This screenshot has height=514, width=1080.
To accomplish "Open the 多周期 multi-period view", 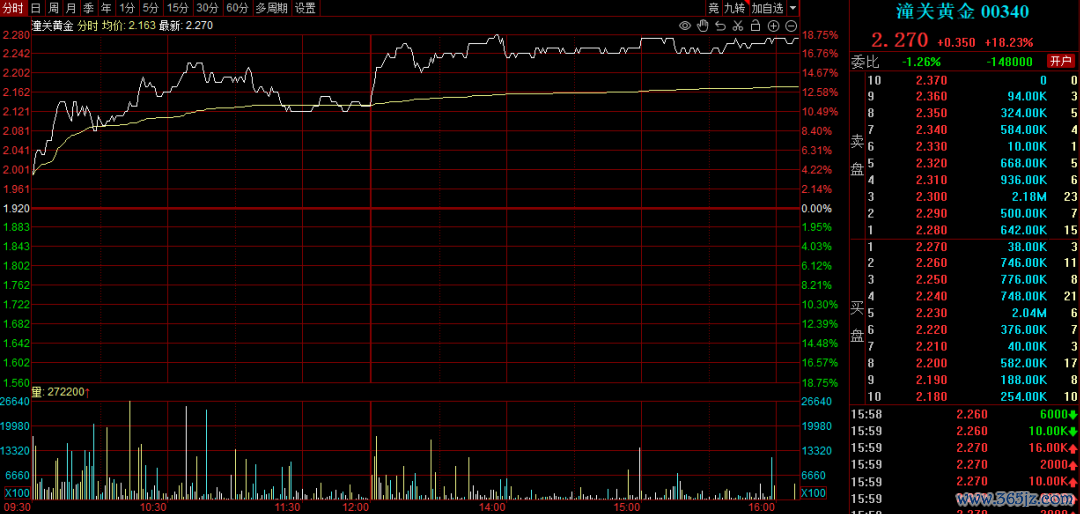I will click(x=271, y=8).
